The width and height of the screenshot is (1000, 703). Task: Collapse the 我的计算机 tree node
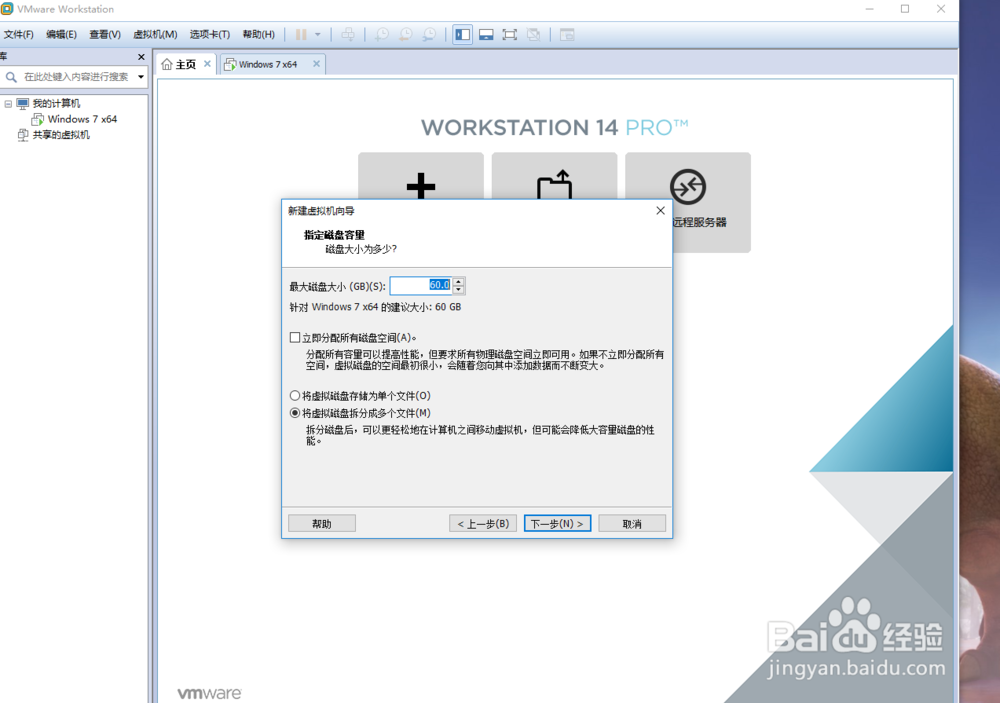tap(8, 103)
